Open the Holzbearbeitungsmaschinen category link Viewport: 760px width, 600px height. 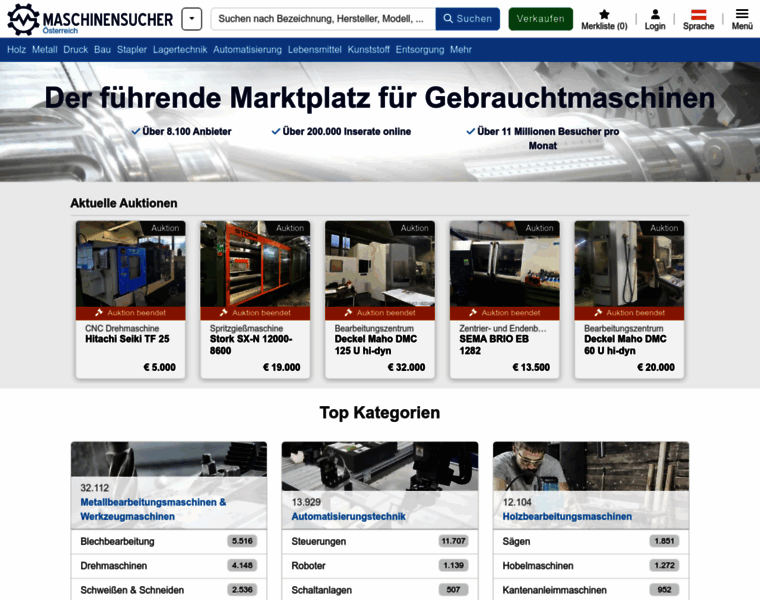point(567,517)
